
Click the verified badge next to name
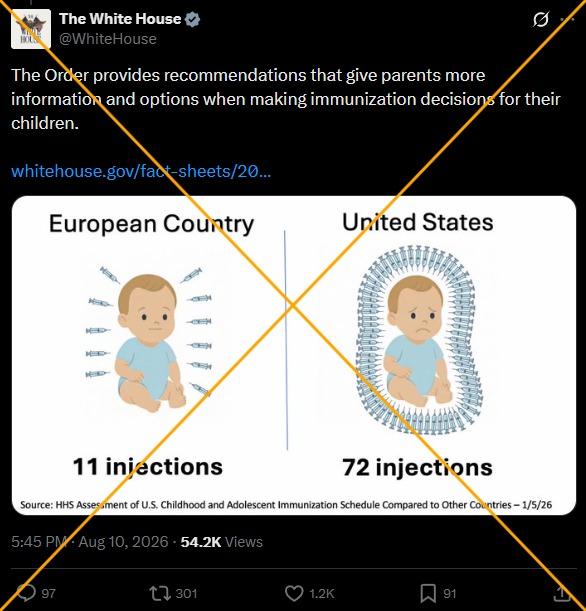point(192,19)
